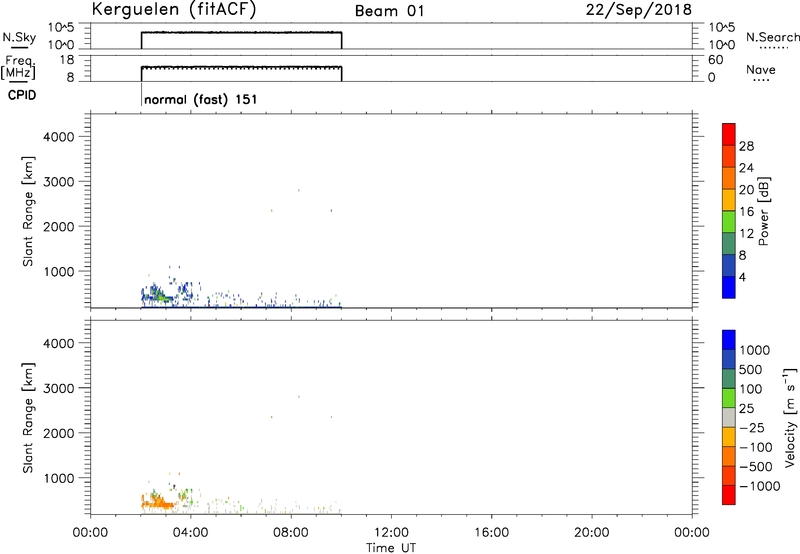The image size is (800, 554).
Task: Pick the red top segment of power colorbar
Action: (x=729, y=134)
